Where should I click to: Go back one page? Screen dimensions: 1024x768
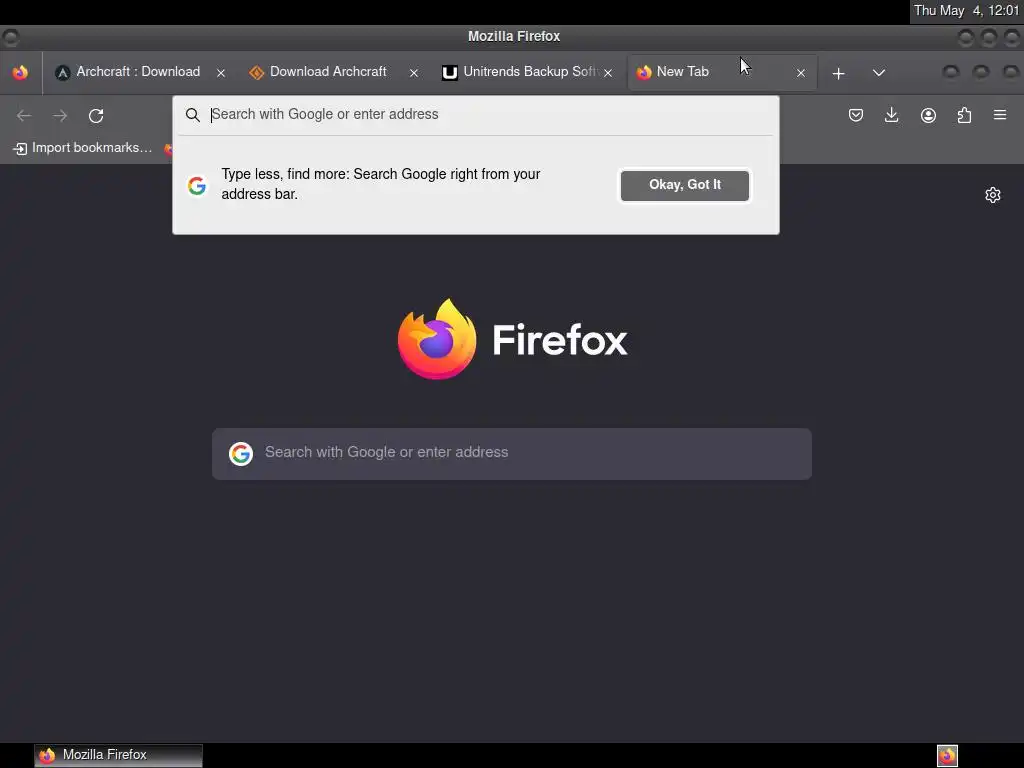click(x=24, y=116)
